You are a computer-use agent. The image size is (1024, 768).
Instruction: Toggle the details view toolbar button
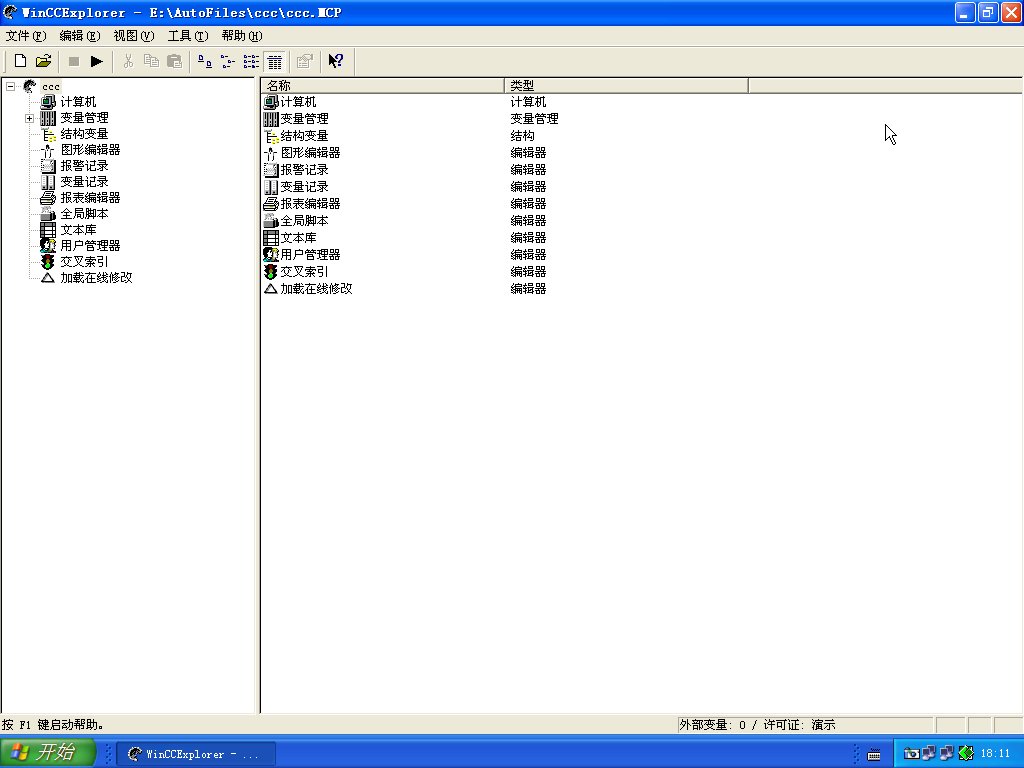coord(275,61)
